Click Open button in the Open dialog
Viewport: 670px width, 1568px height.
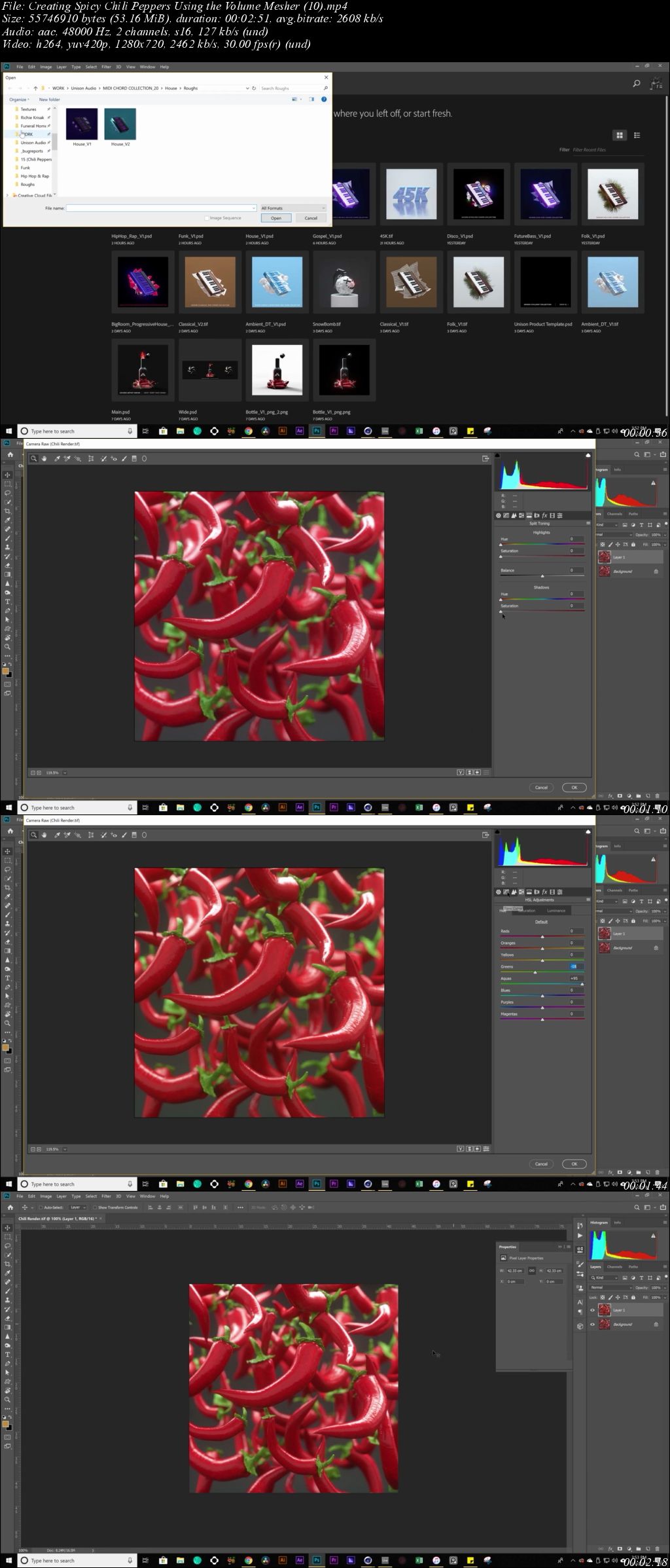276,218
